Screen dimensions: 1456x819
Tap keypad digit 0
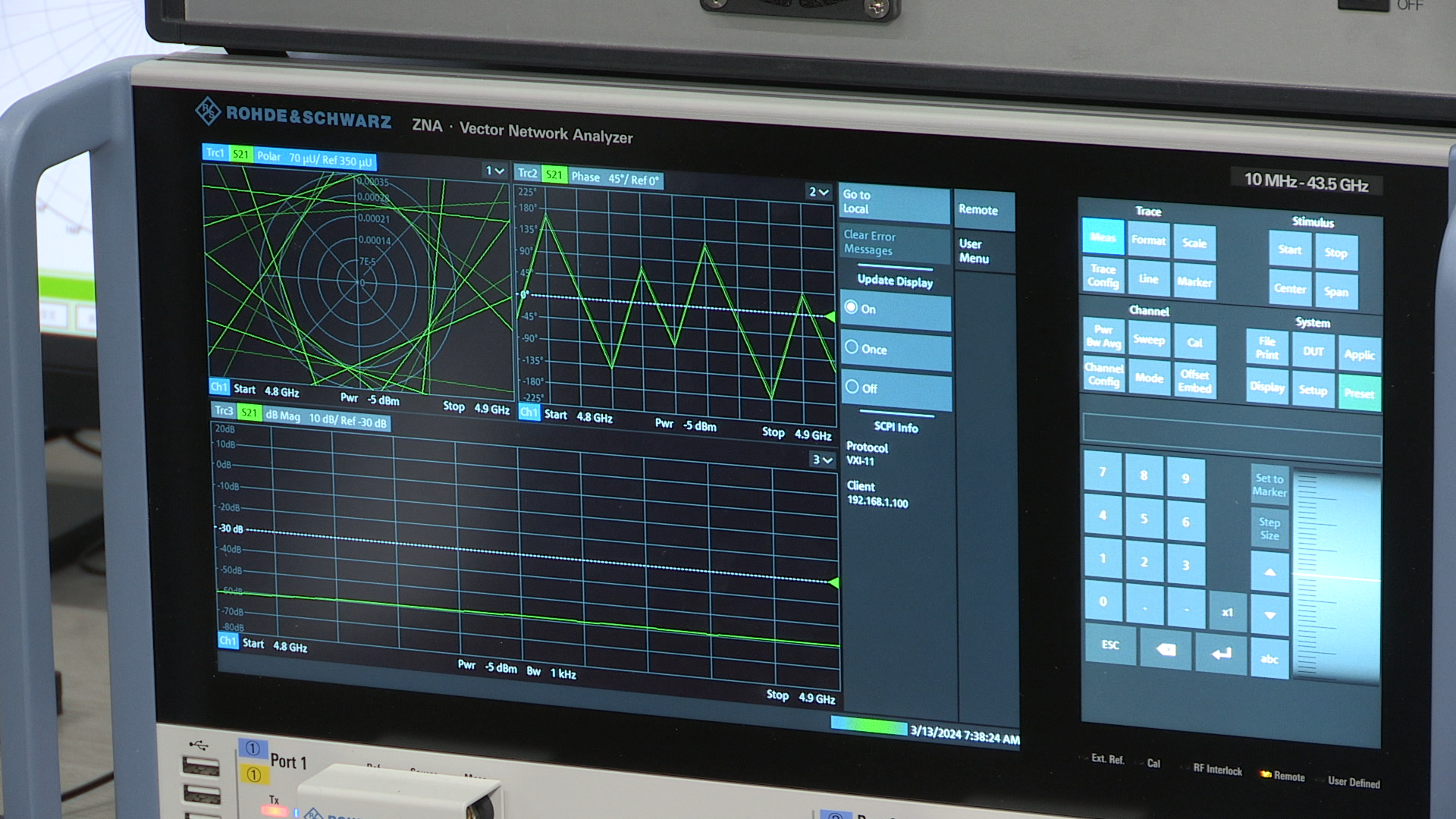coord(1103,601)
